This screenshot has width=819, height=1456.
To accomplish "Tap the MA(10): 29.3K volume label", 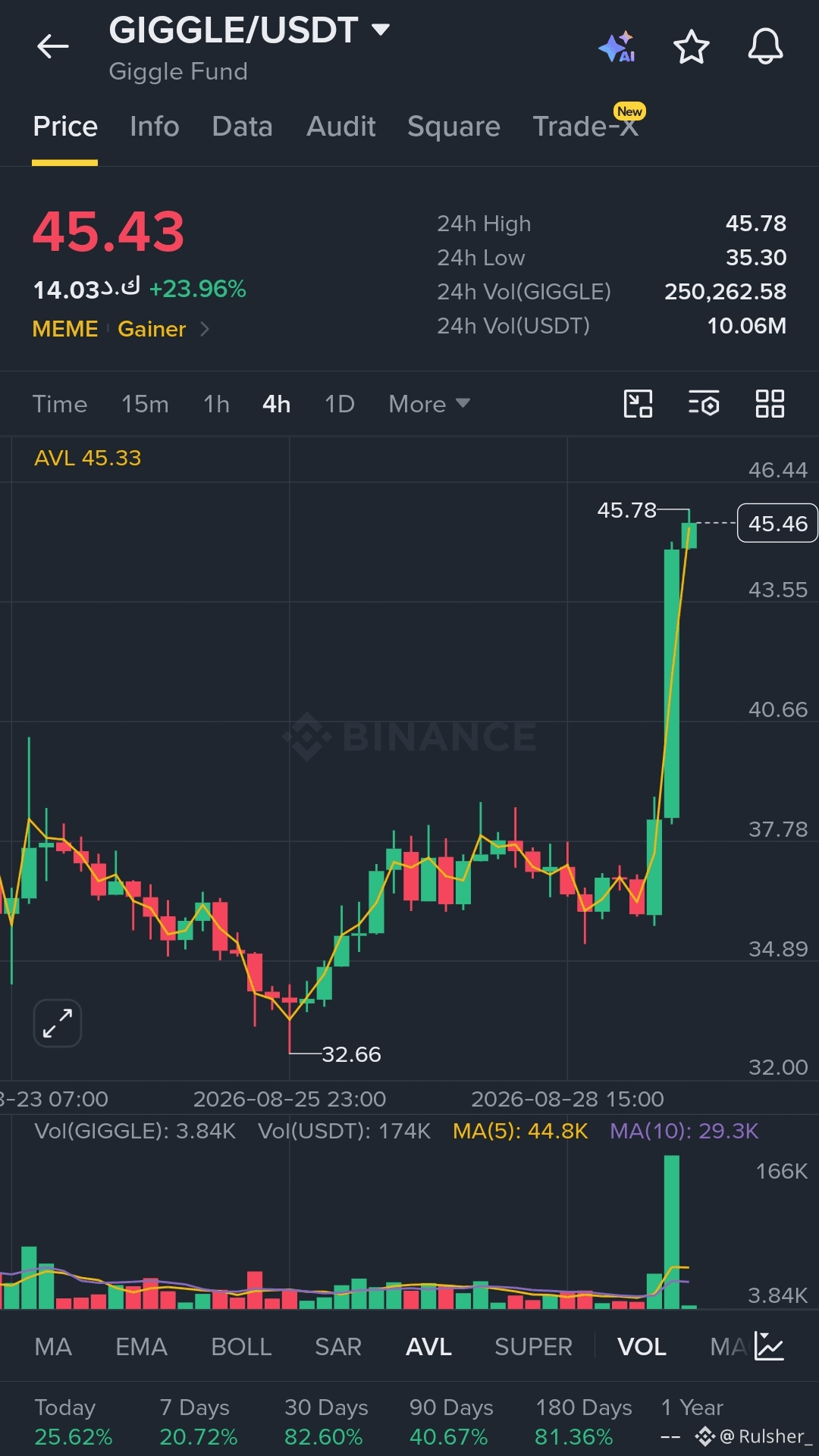I will [684, 1131].
